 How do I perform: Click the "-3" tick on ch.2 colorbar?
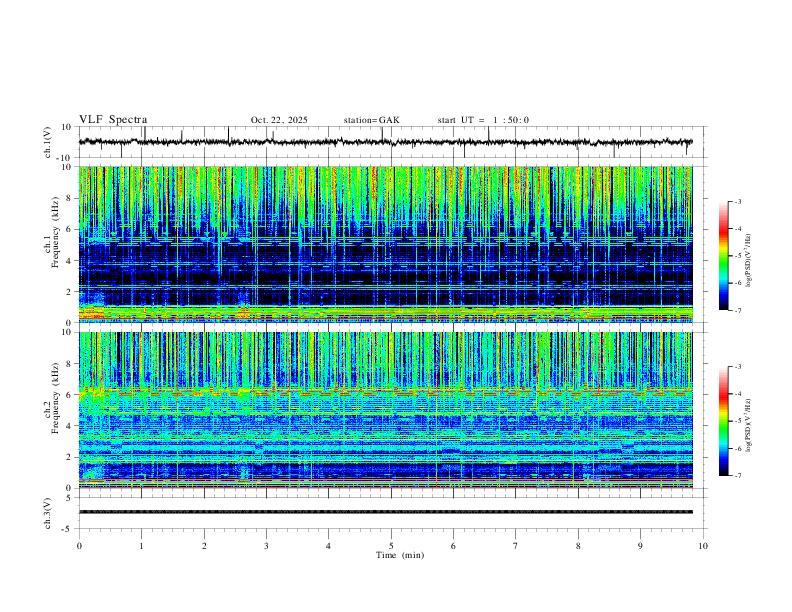(x=738, y=367)
